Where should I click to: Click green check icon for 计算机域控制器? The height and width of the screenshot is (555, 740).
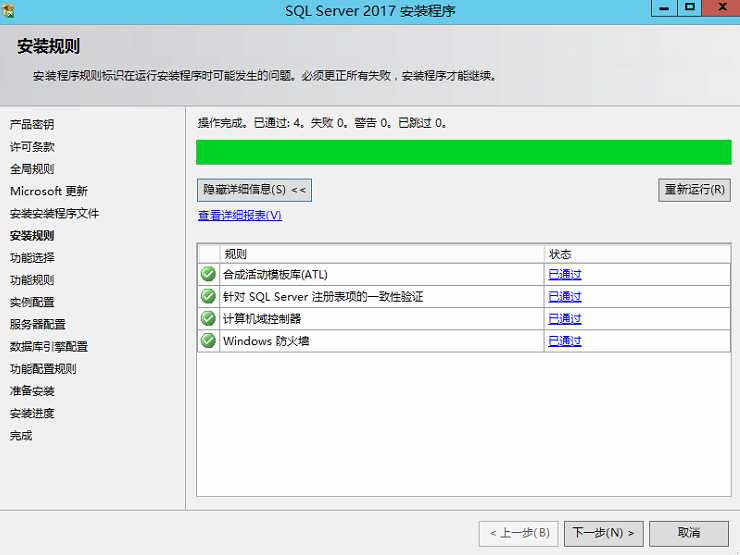click(x=208, y=319)
